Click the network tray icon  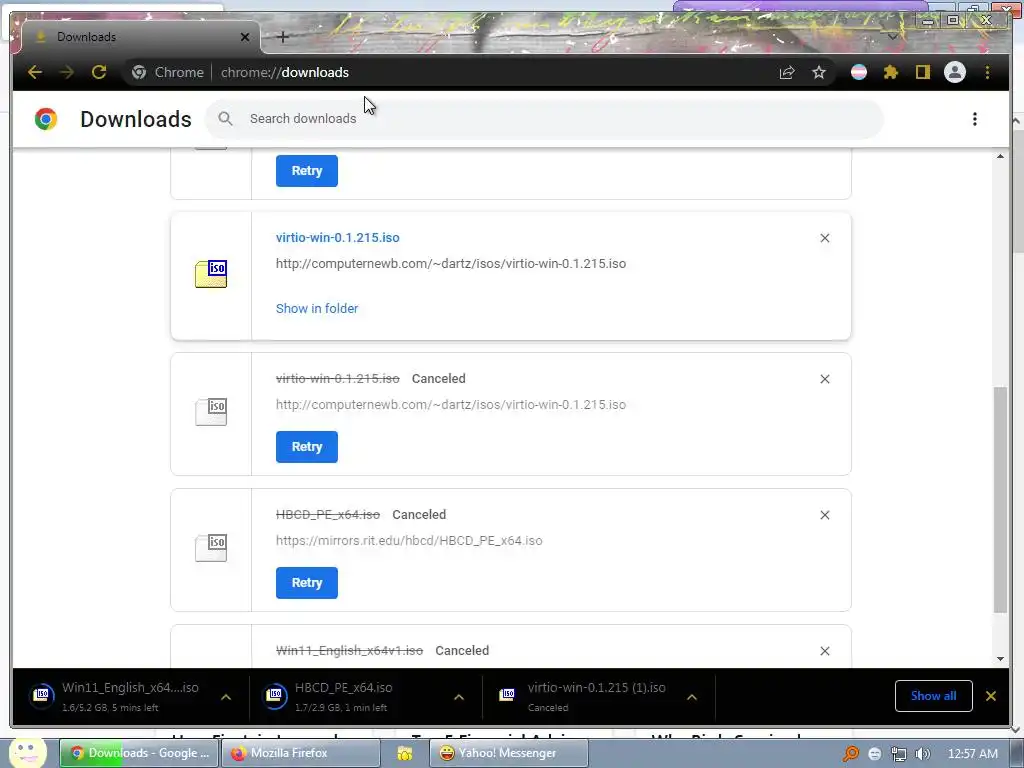(x=899, y=754)
